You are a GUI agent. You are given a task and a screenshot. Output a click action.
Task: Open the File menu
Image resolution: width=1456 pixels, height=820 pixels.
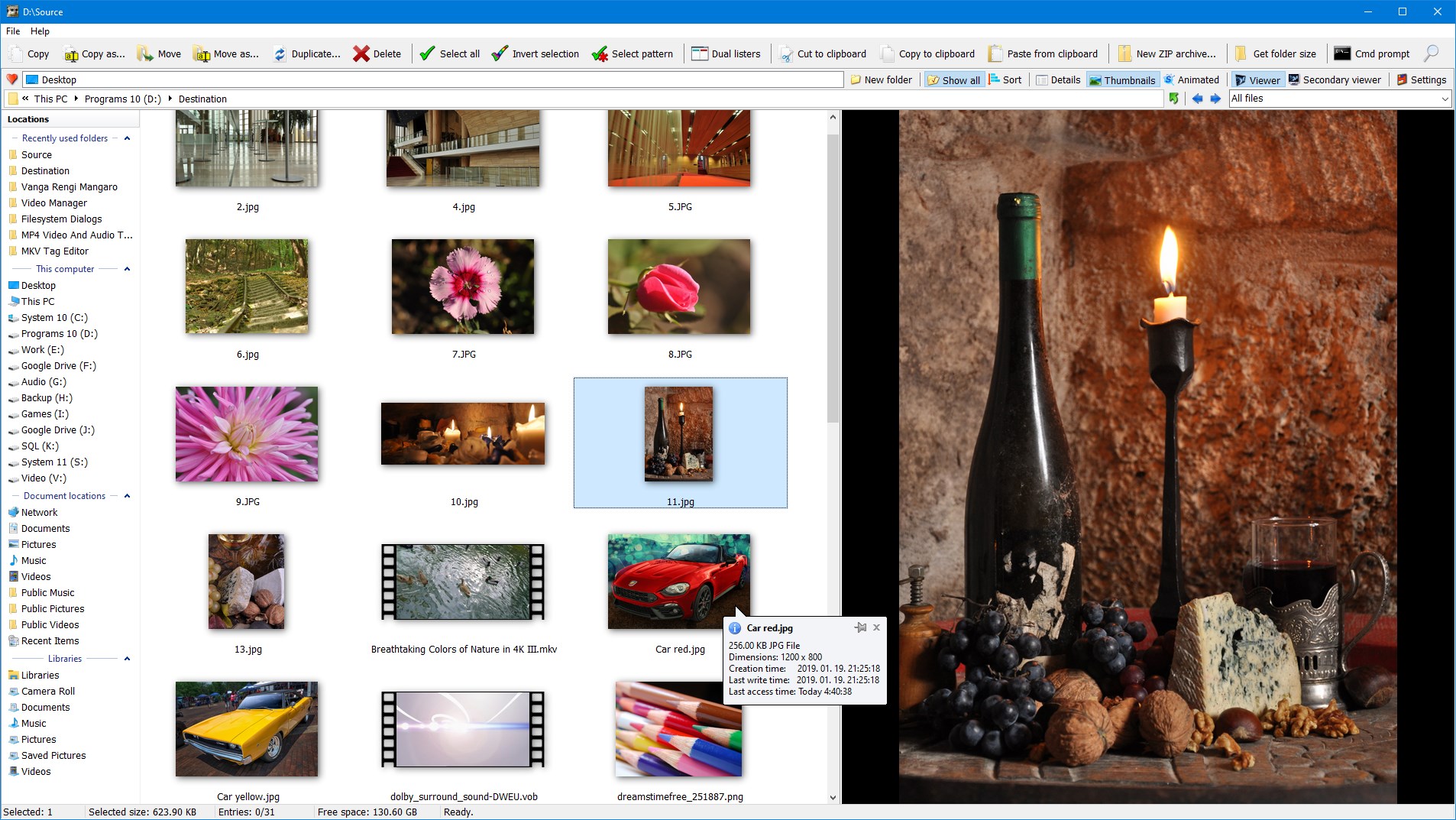pyautogui.click(x=13, y=31)
